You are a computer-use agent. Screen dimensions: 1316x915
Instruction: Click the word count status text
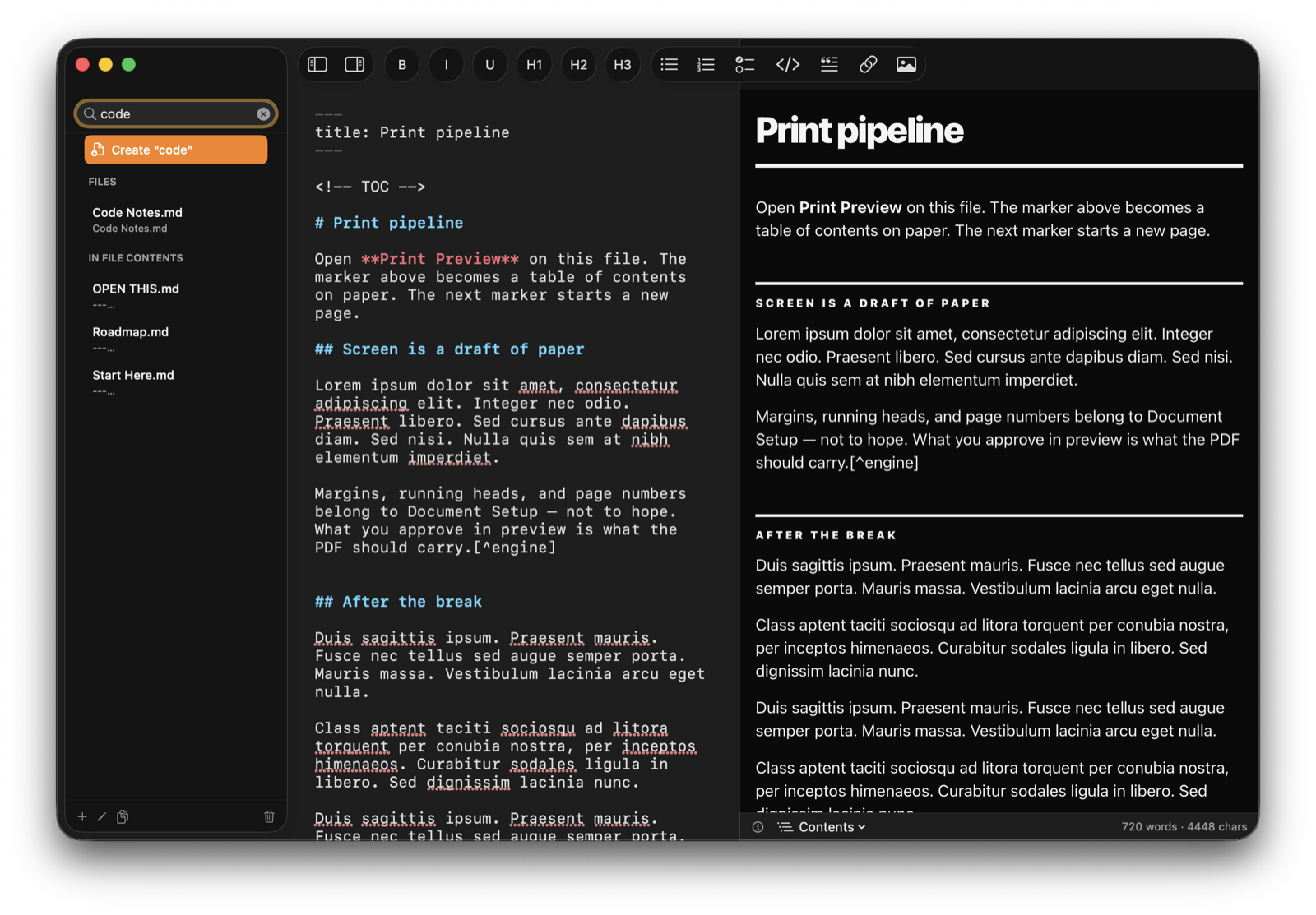tap(1184, 827)
